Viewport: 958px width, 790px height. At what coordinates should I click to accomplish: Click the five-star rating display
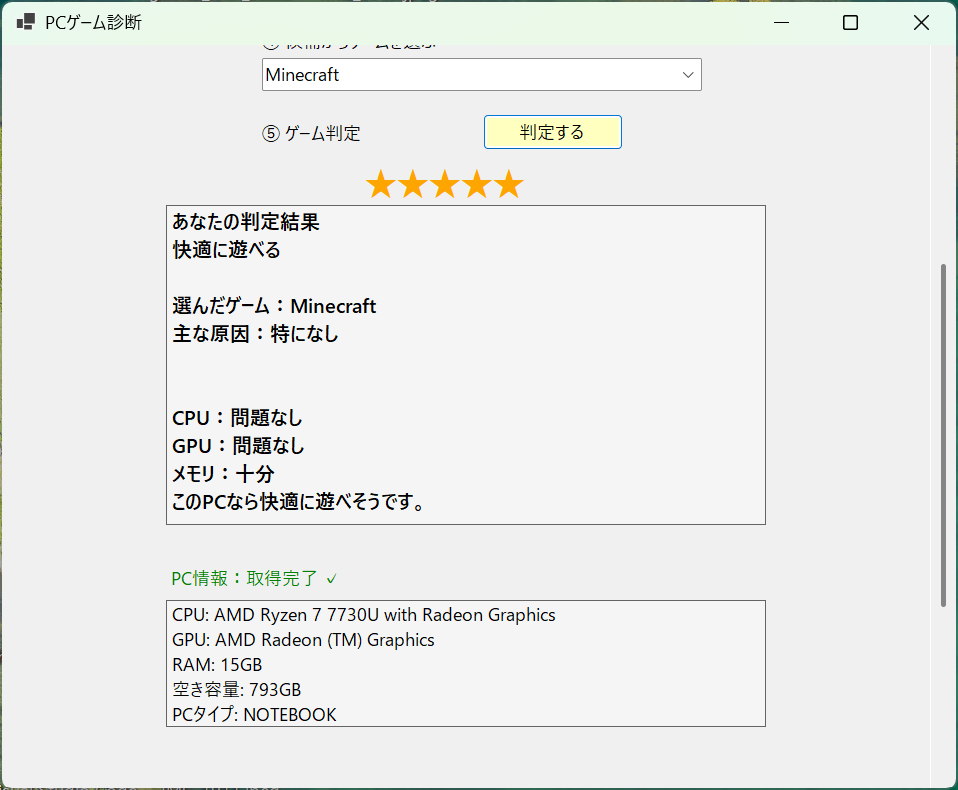445,185
